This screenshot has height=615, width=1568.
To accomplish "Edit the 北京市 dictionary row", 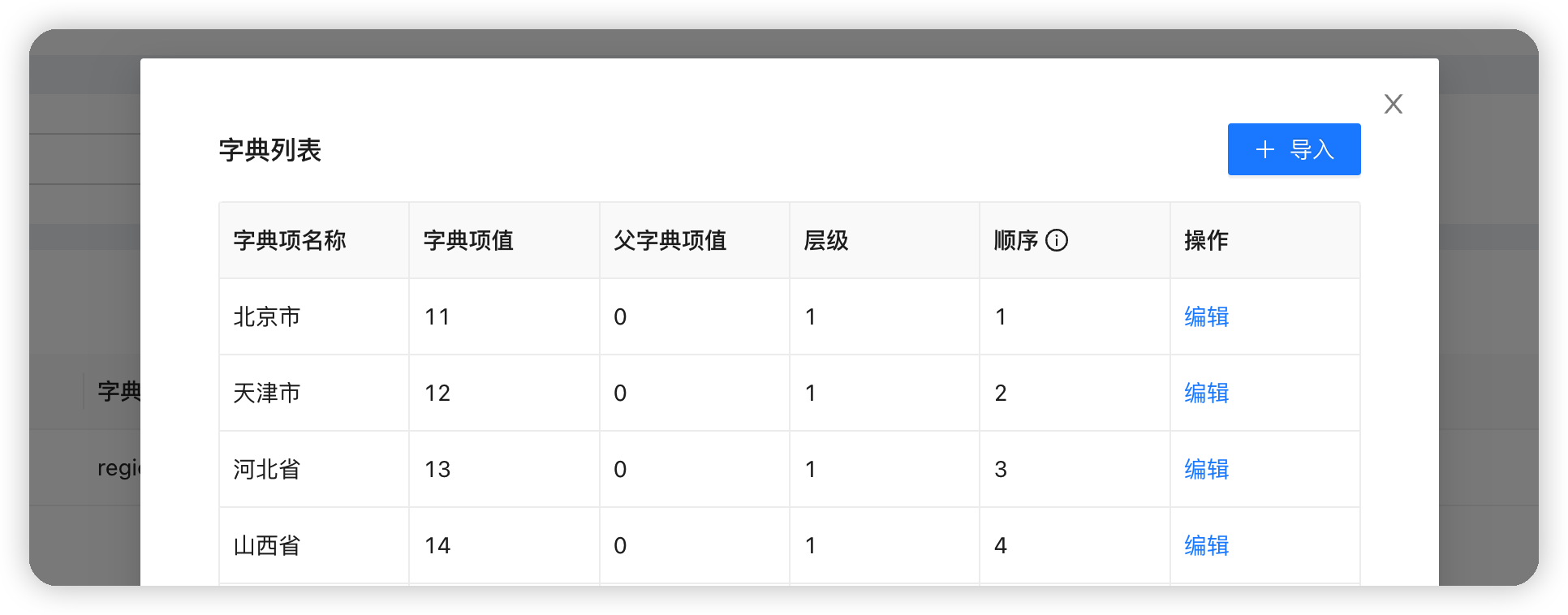I will pos(1206,316).
